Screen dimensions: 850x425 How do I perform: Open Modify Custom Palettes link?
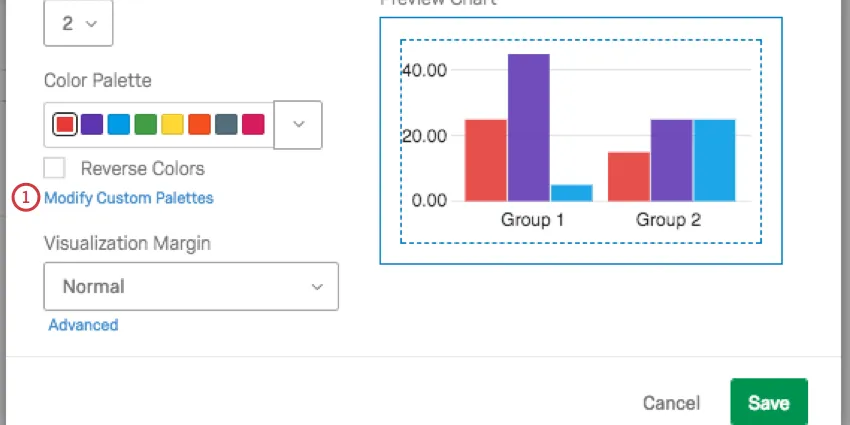pyautogui.click(x=129, y=198)
